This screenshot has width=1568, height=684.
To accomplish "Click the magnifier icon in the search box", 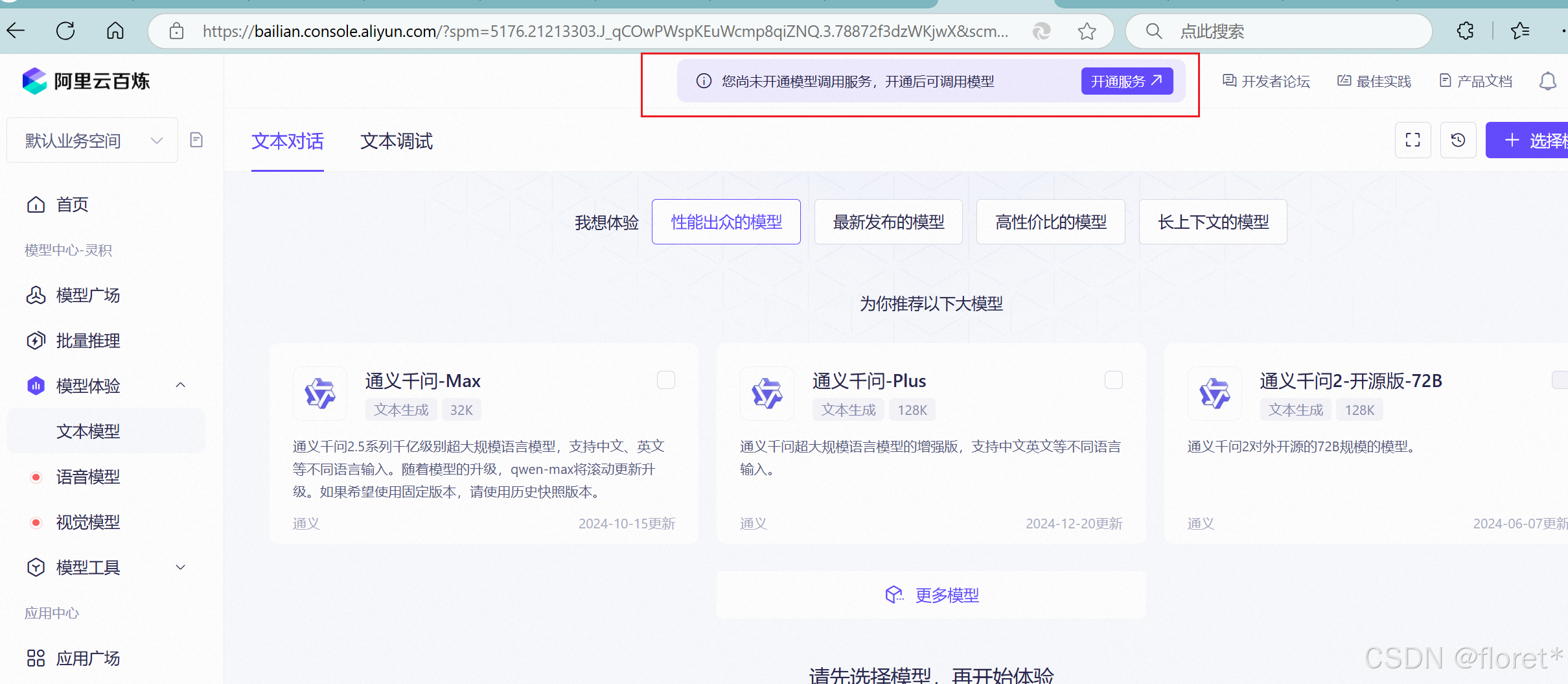I will click(x=1153, y=31).
